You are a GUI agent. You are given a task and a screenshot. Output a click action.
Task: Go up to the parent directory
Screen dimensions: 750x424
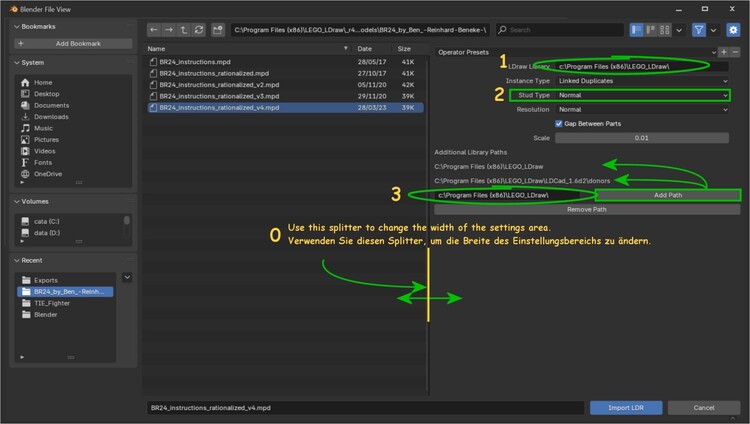(184, 30)
